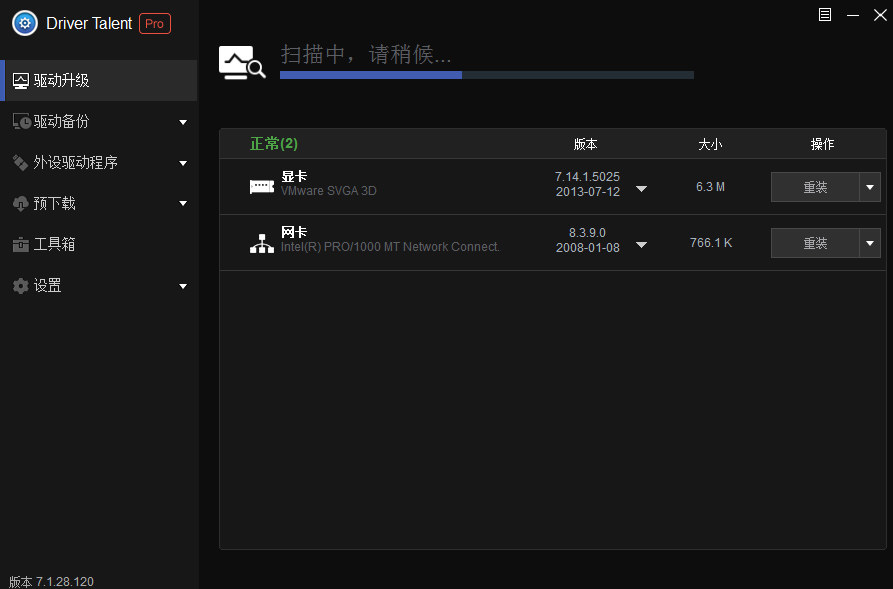This screenshot has height=589, width=893.
Task: Click the Driver Talent gear logo
Action: (x=24, y=23)
